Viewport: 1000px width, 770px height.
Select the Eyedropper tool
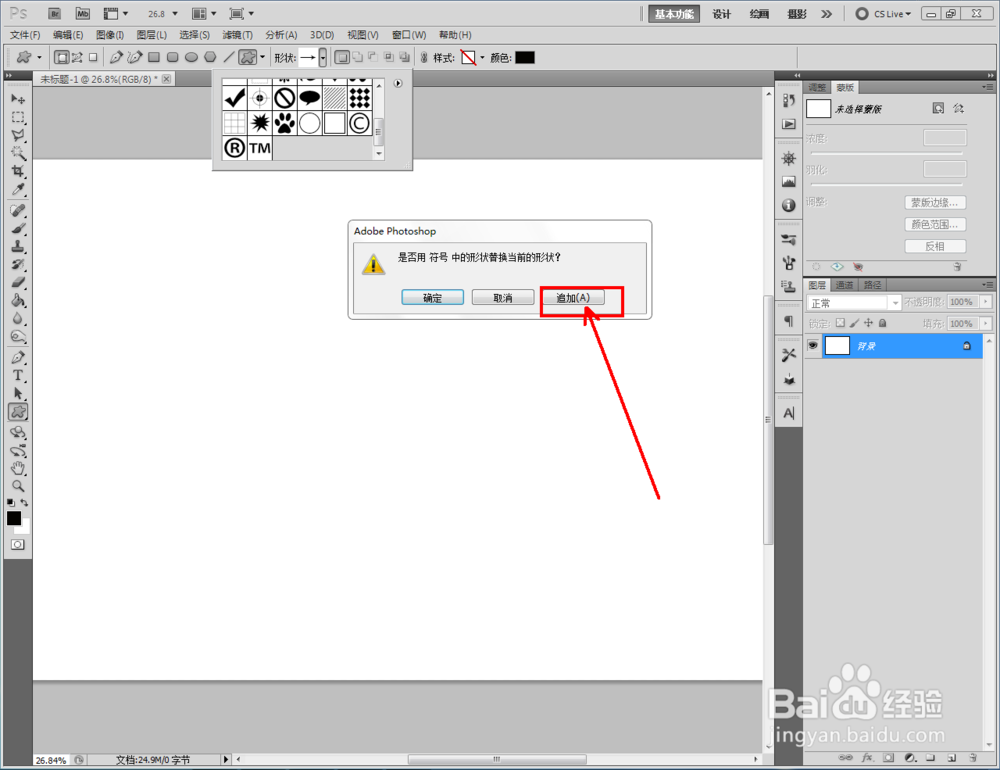tap(18, 189)
